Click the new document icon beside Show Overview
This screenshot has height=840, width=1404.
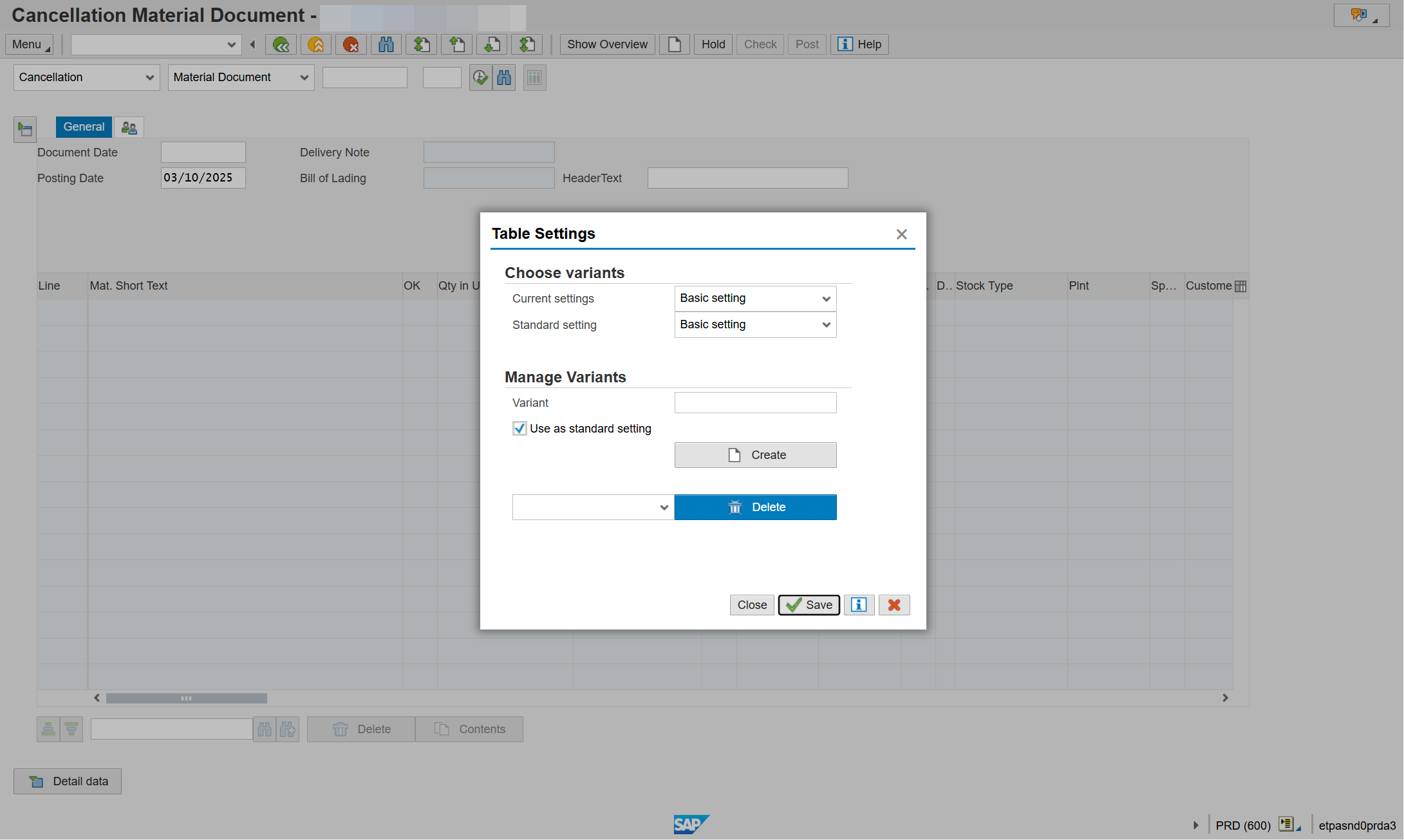coord(675,44)
